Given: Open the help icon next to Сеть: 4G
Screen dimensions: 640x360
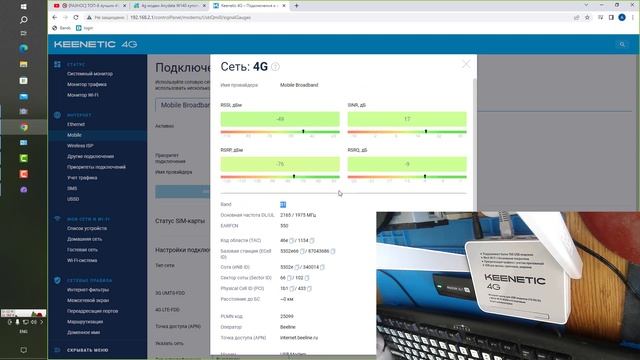Looking at the screenshot, I should [276, 67].
